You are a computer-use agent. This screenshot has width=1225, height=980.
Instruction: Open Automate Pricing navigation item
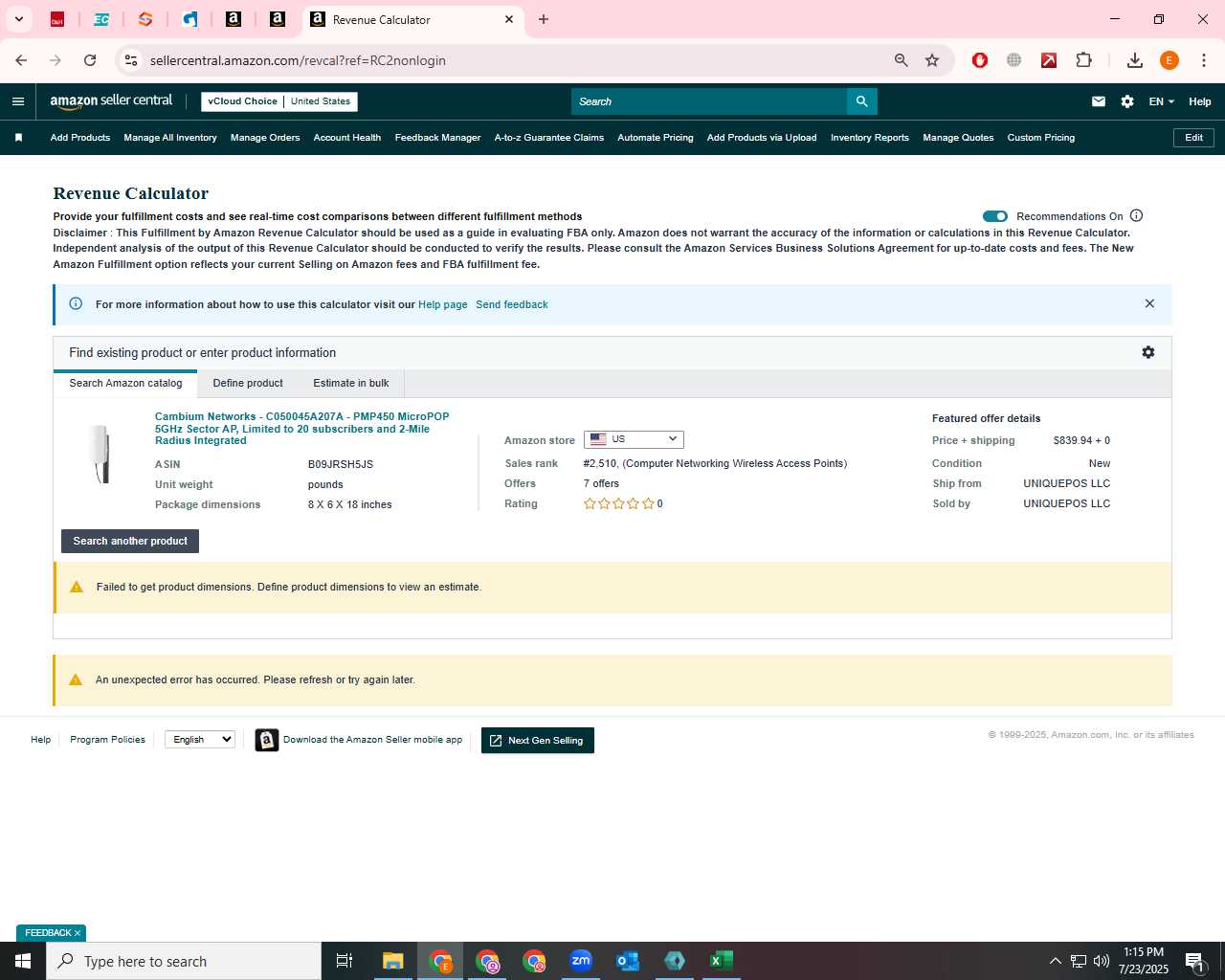click(x=656, y=138)
